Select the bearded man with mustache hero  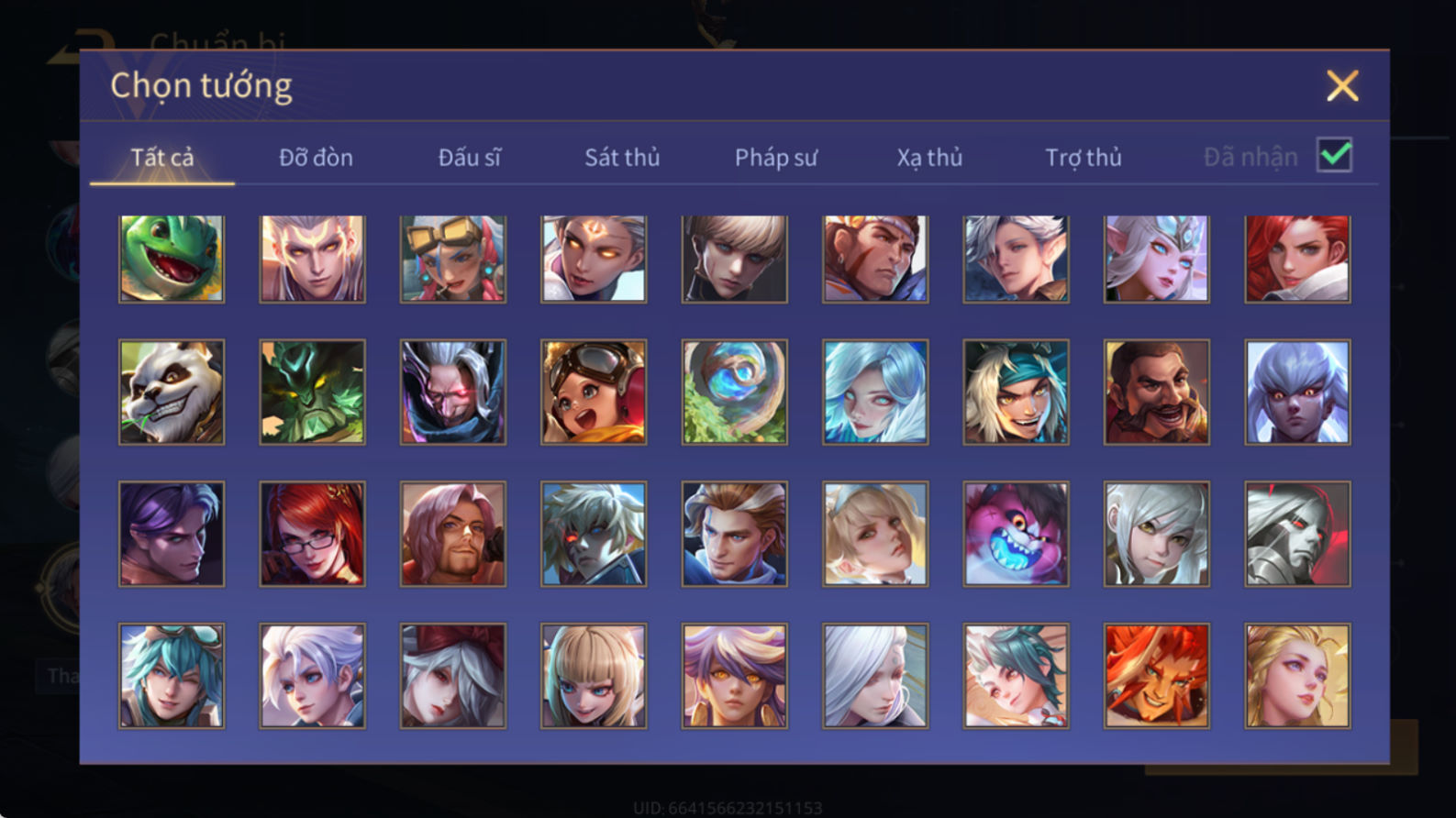pyautogui.click(x=1157, y=392)
